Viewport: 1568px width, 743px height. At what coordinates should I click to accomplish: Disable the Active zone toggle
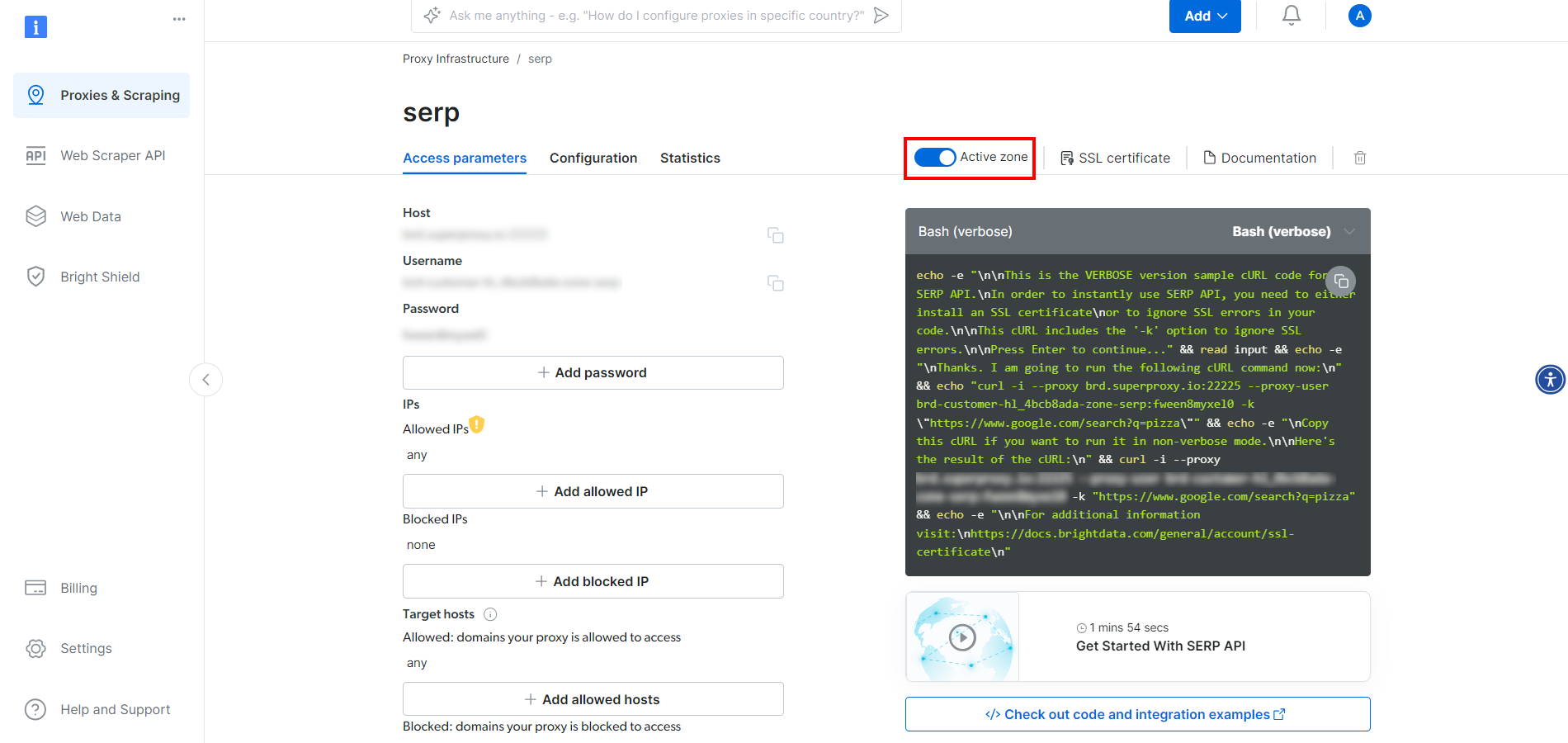point(935,157)
